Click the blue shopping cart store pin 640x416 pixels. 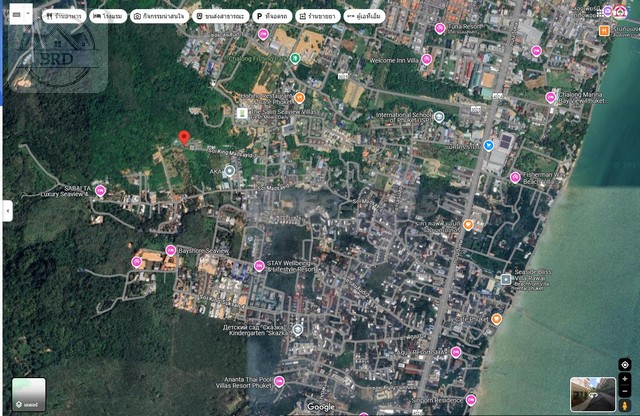488,145
